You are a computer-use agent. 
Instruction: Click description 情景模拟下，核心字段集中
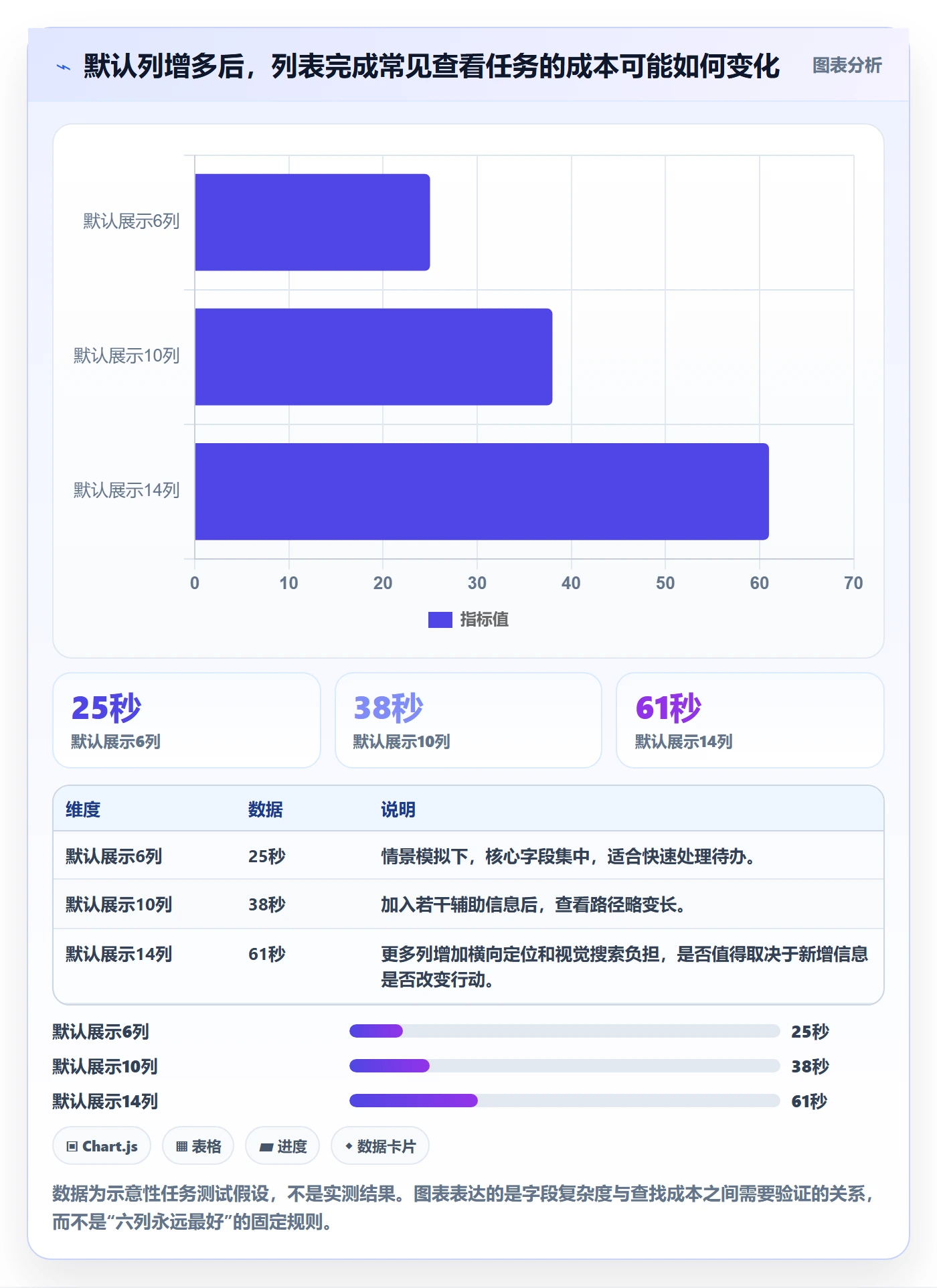click(568, 856)
